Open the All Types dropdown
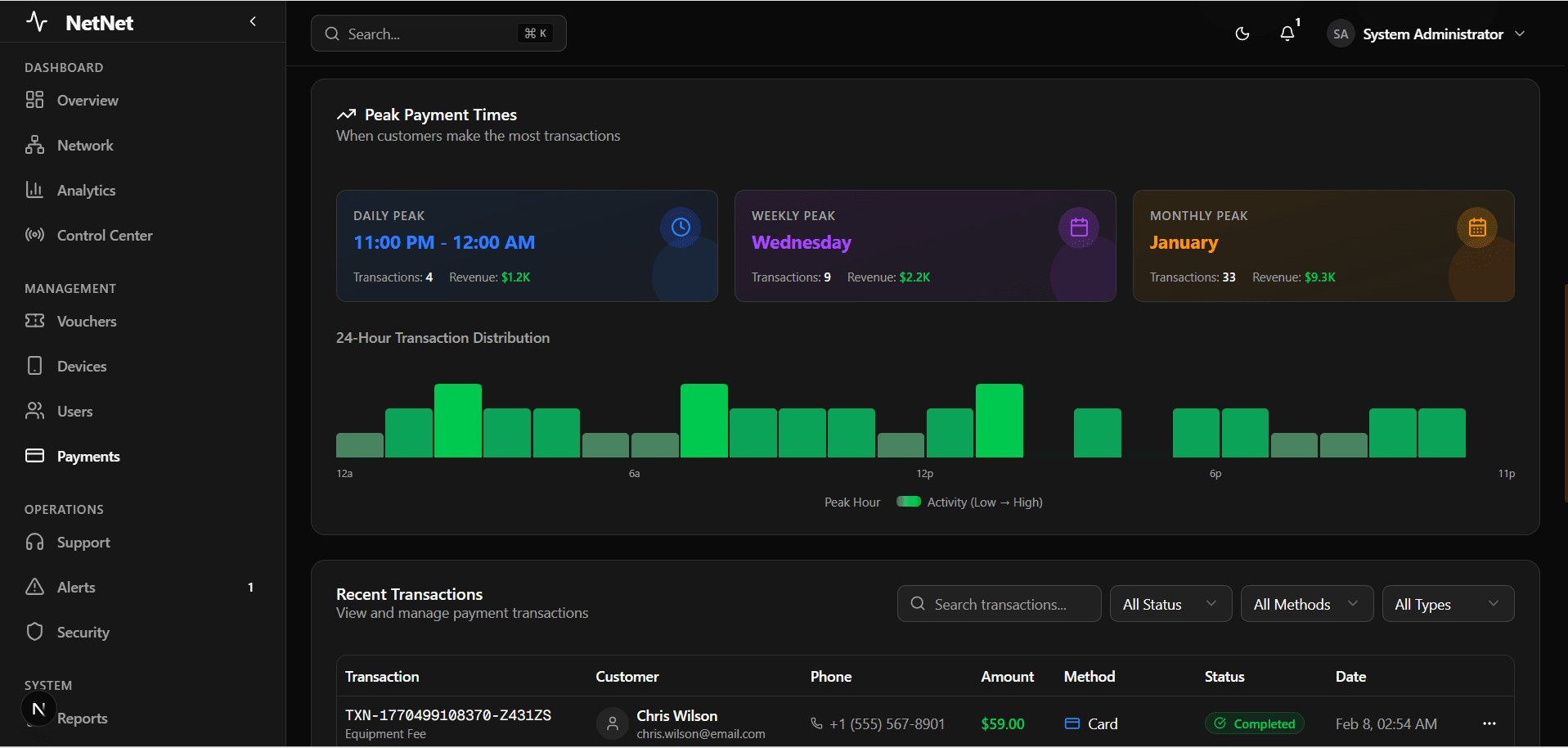Image resolution: width=1568 pixels, height=748 pixels. (x=1448, y=603)
